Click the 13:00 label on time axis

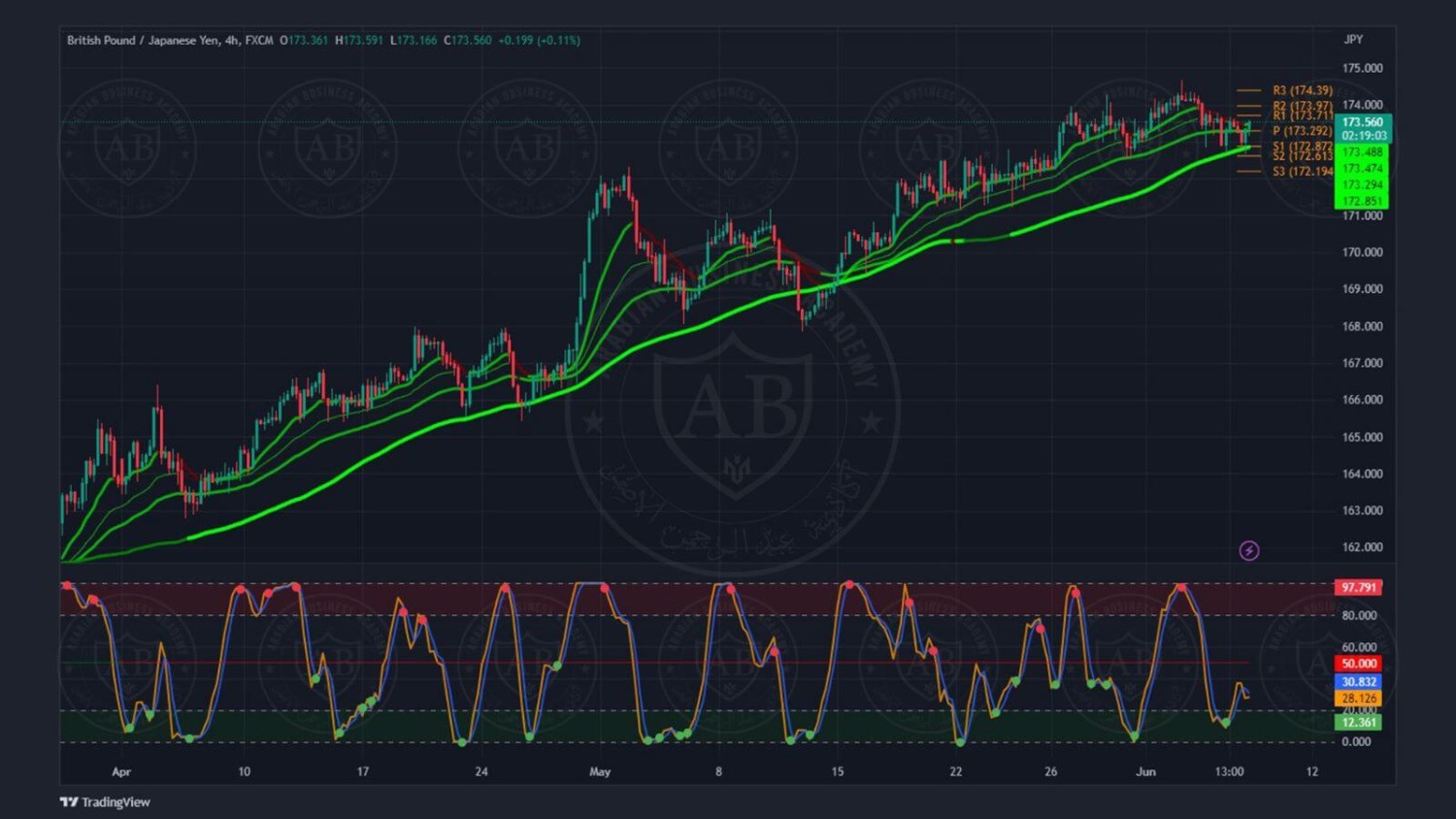click(1229, 772)
